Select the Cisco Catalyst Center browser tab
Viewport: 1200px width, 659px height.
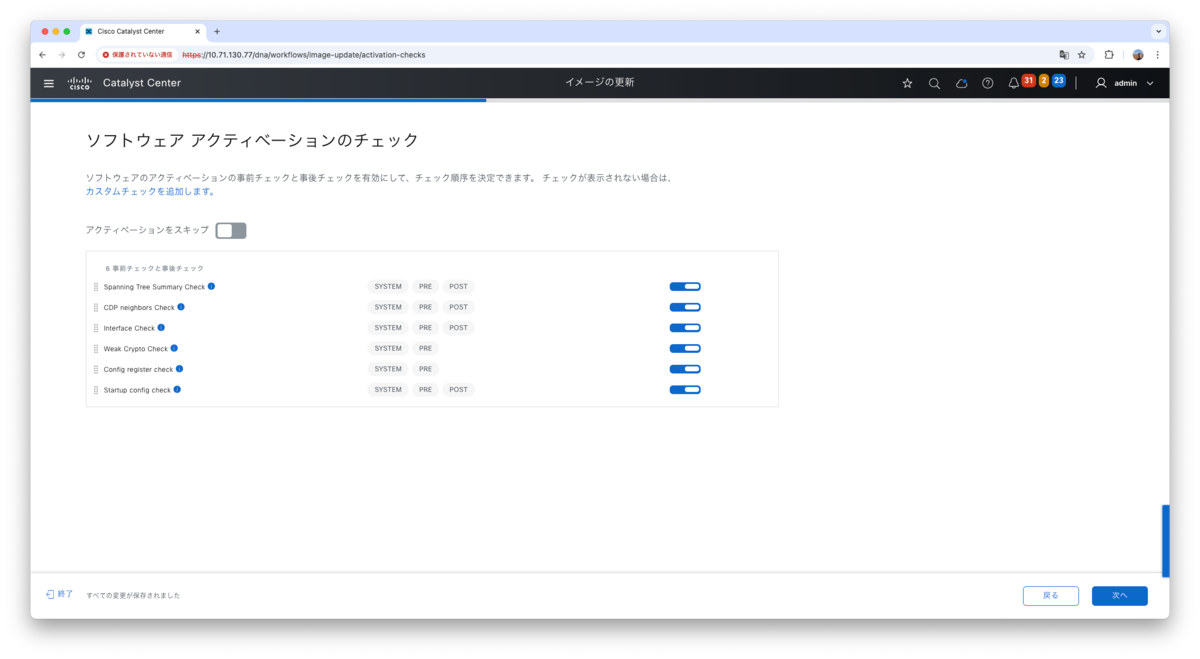[141, 31]
